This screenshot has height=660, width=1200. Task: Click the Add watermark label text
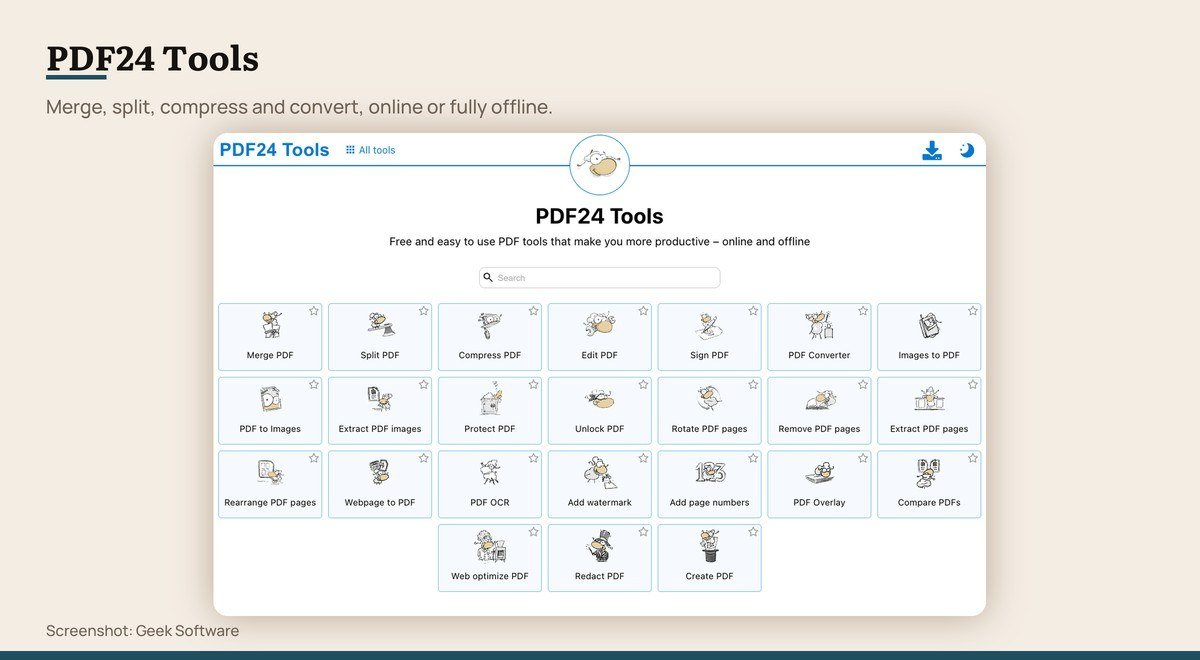click(x=600, y=502)
